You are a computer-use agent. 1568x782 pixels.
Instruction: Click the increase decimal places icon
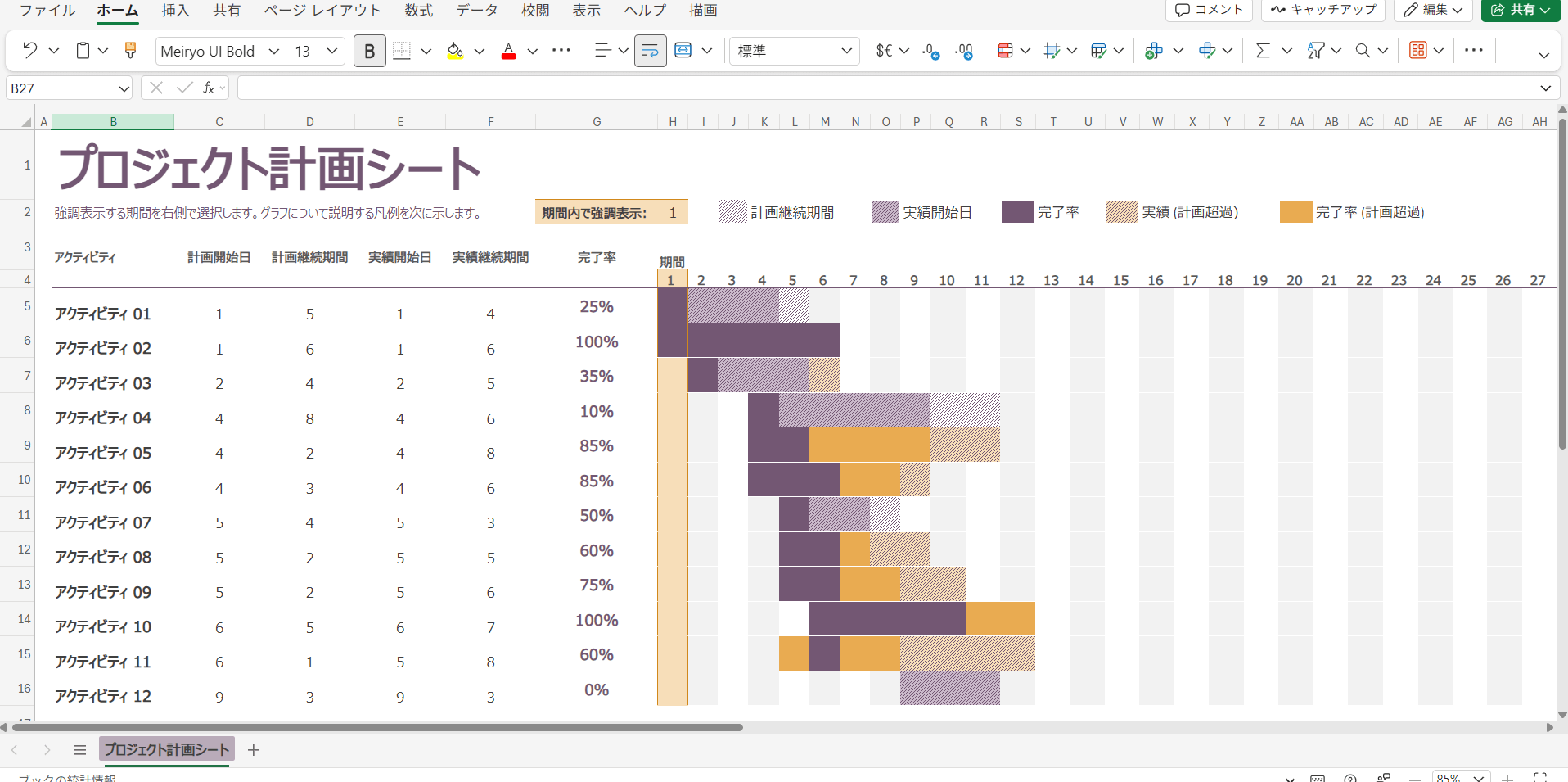point(930,51)
